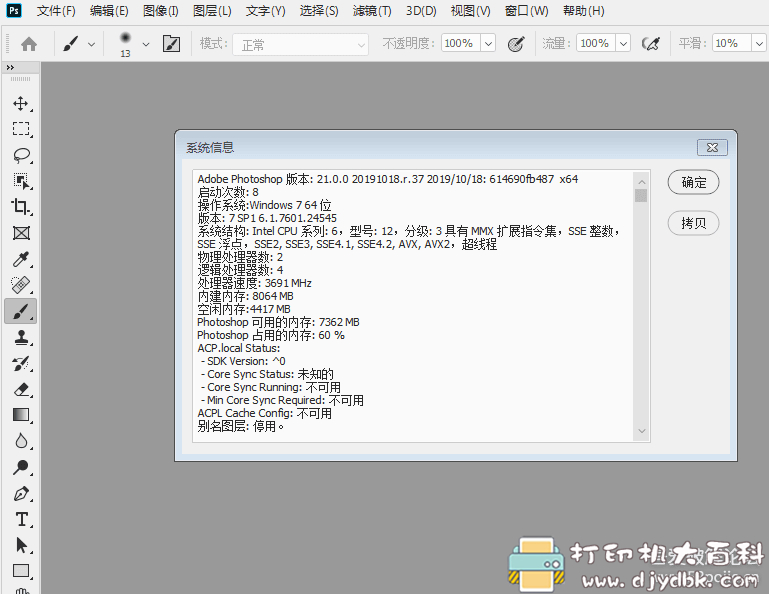The height and width of the screenshot is (594, 769).
Task: Click the '别名图层: 停用' line
Action: point(241,426)
